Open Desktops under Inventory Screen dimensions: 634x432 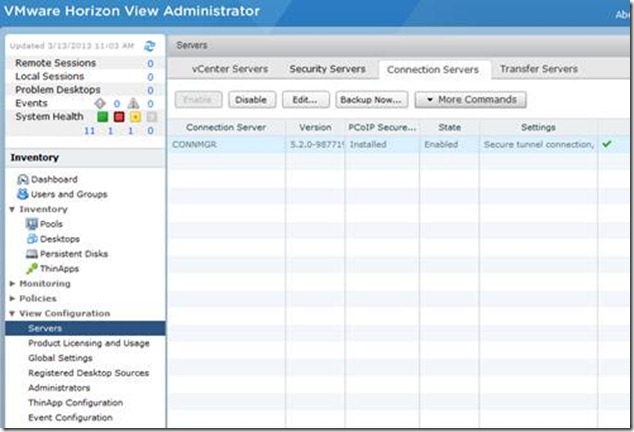tap(60, 239)
